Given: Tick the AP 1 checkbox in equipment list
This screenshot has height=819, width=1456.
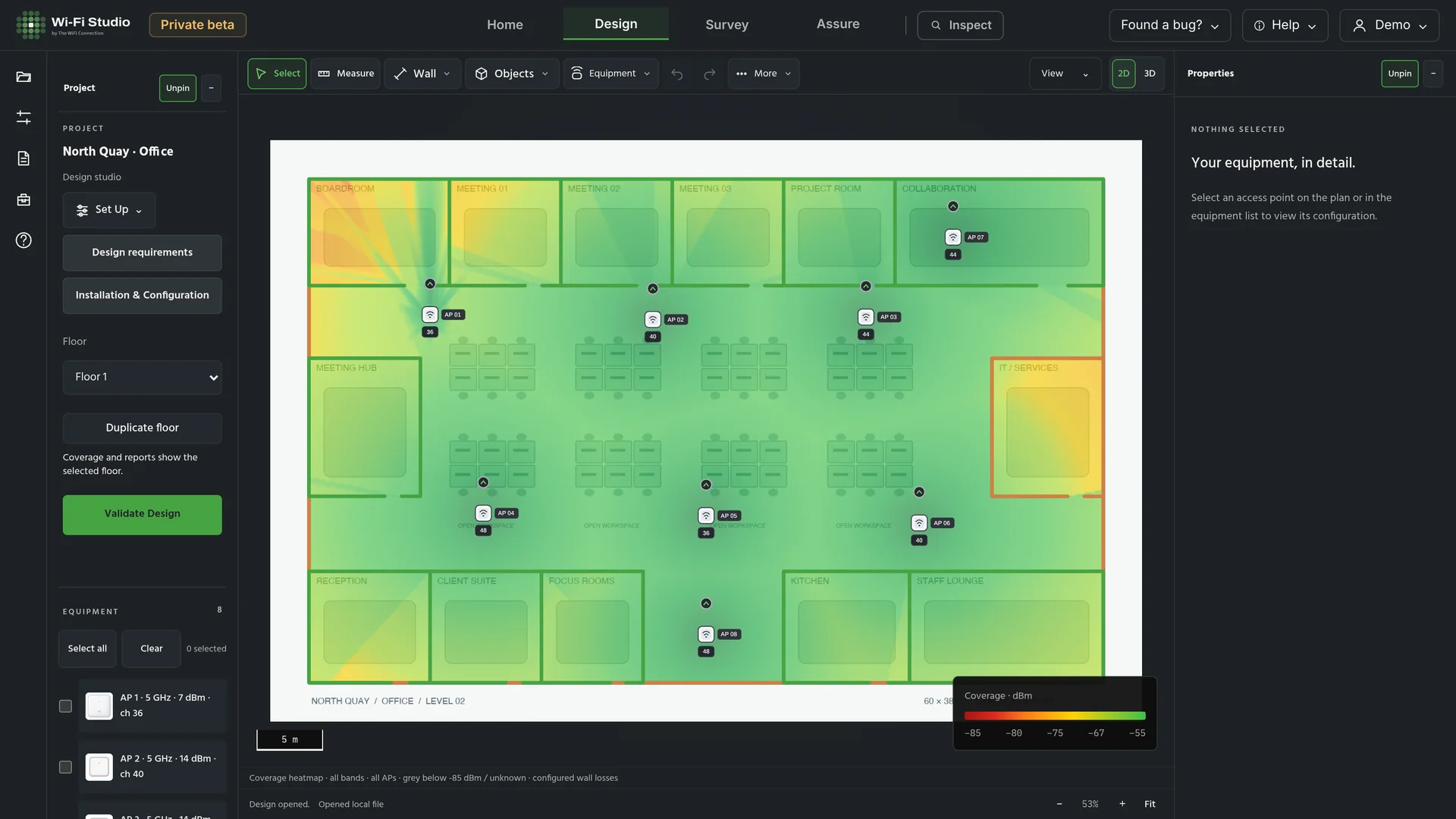Looking at the screenshot, I should click(x=65, y=706).
